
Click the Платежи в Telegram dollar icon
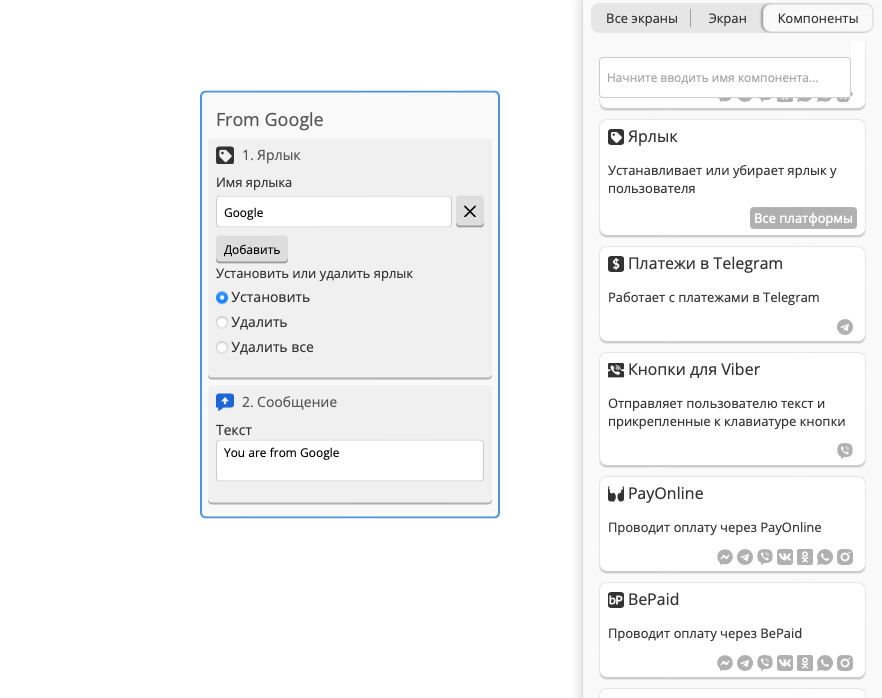click(x=616, y=263)
